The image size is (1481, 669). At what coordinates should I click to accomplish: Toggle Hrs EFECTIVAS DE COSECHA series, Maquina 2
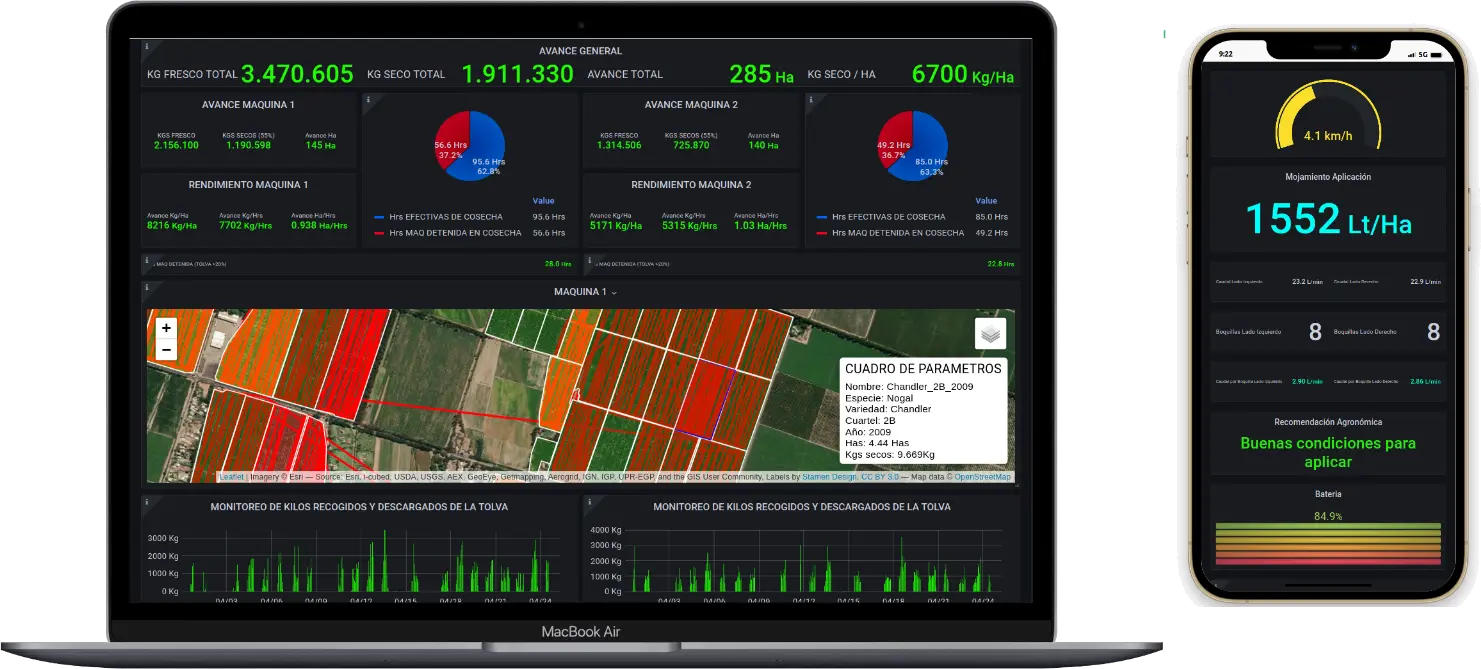[x=888, y=217]
